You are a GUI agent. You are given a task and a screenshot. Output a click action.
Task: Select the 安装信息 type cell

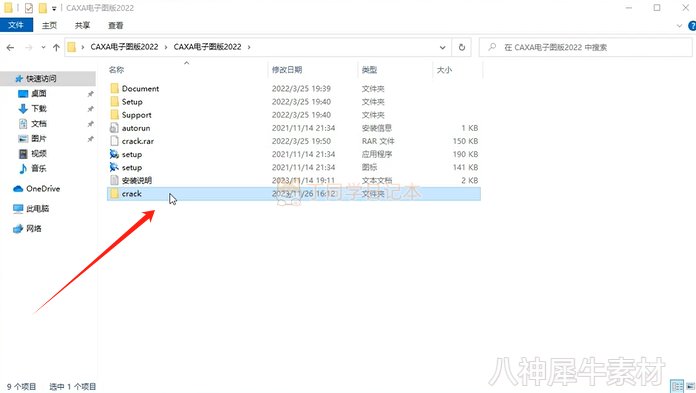point(376,128)
